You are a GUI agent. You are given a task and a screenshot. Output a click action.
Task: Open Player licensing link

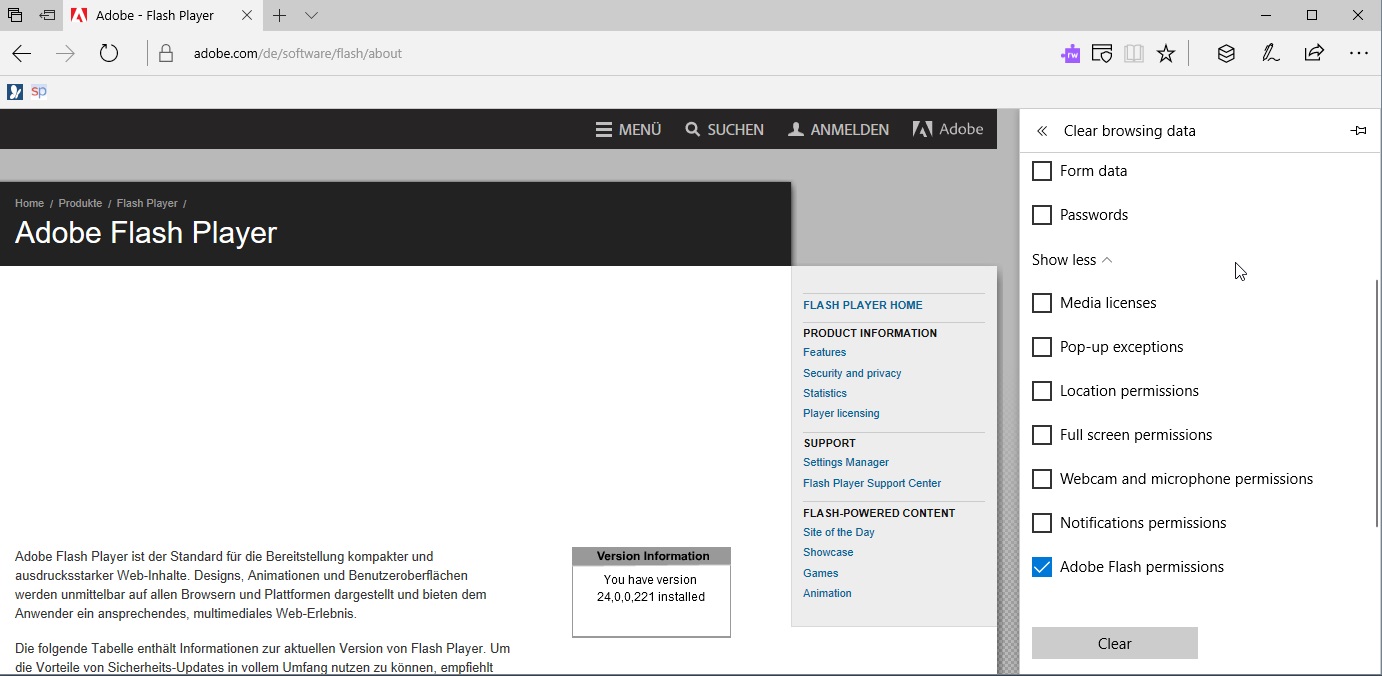841,413
